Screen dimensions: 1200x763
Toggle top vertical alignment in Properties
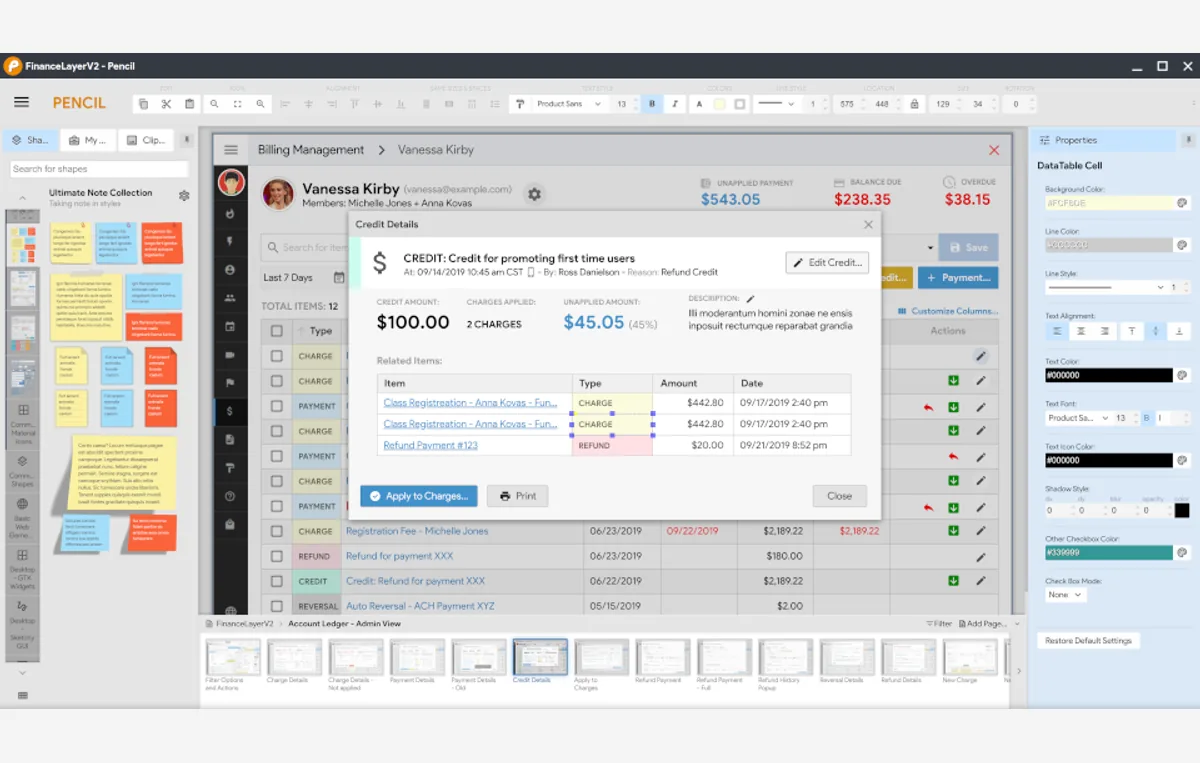pyautogui.click(x=1133, y=331)
